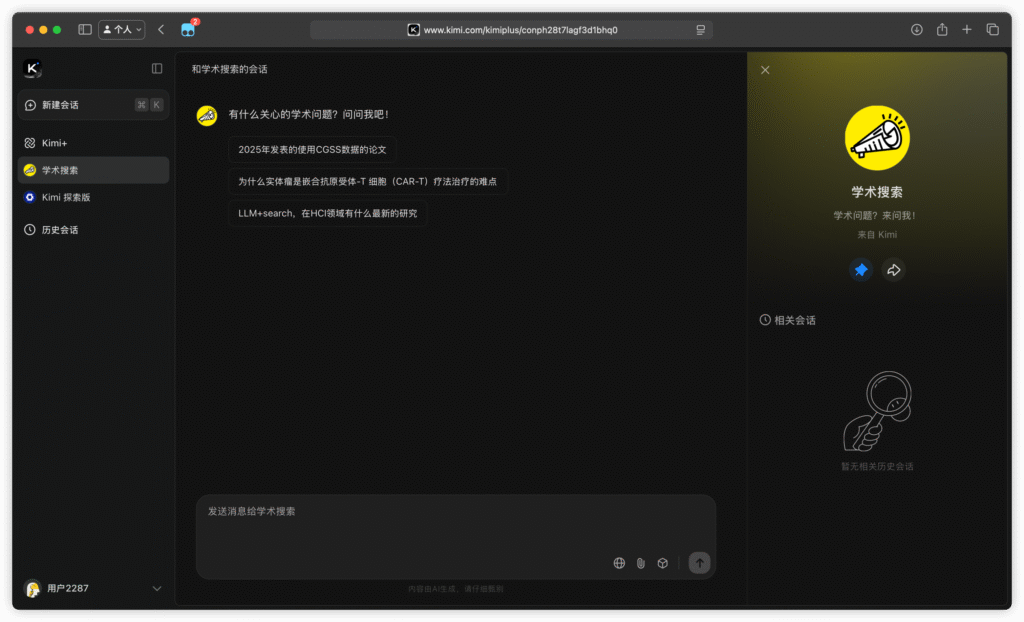
Task: Attach a file with the paperclip icon
Action: click(641, 563)
